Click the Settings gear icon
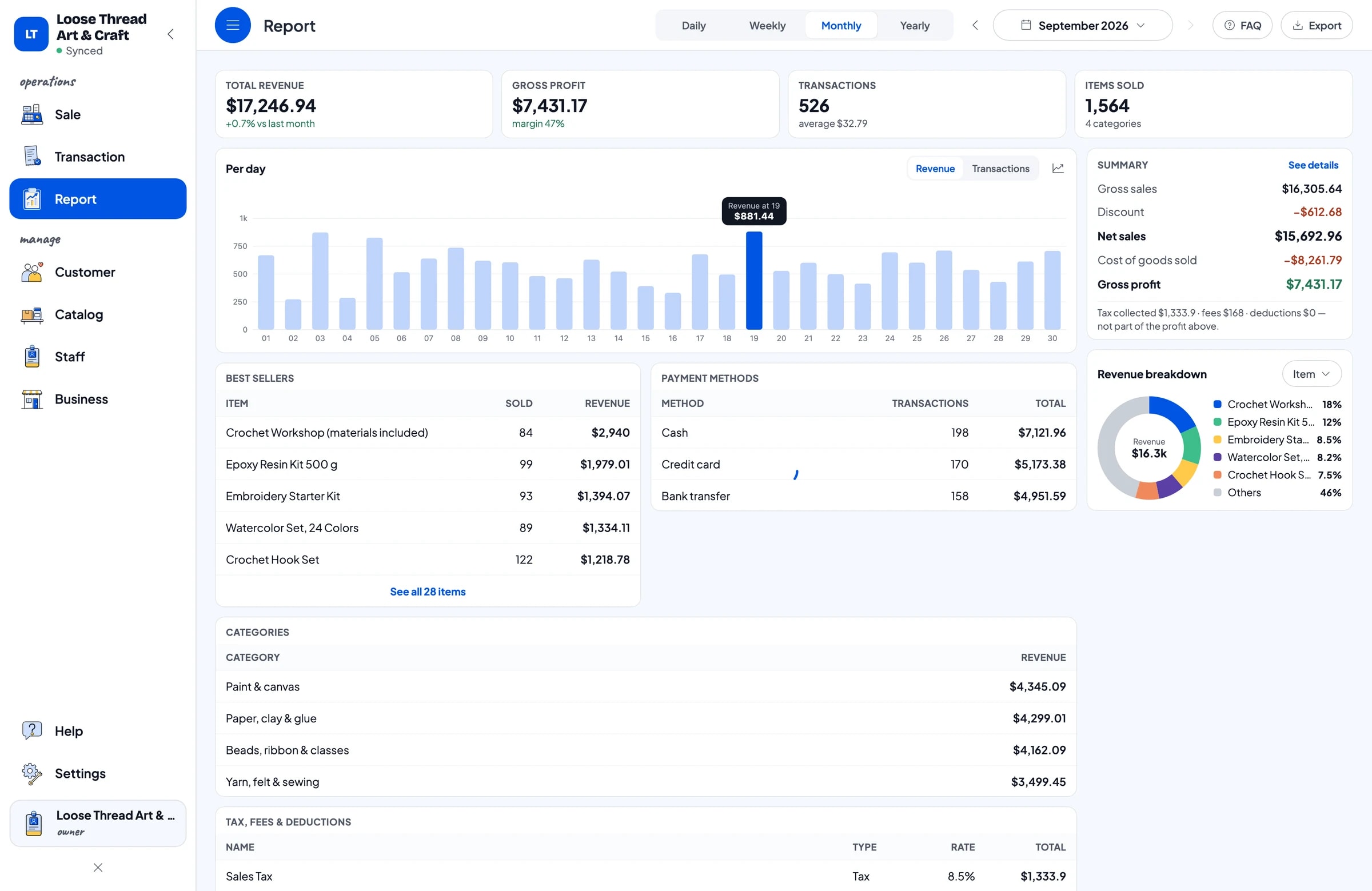The height and width of the screenshot is (891, 1372). tap(31, 773)
